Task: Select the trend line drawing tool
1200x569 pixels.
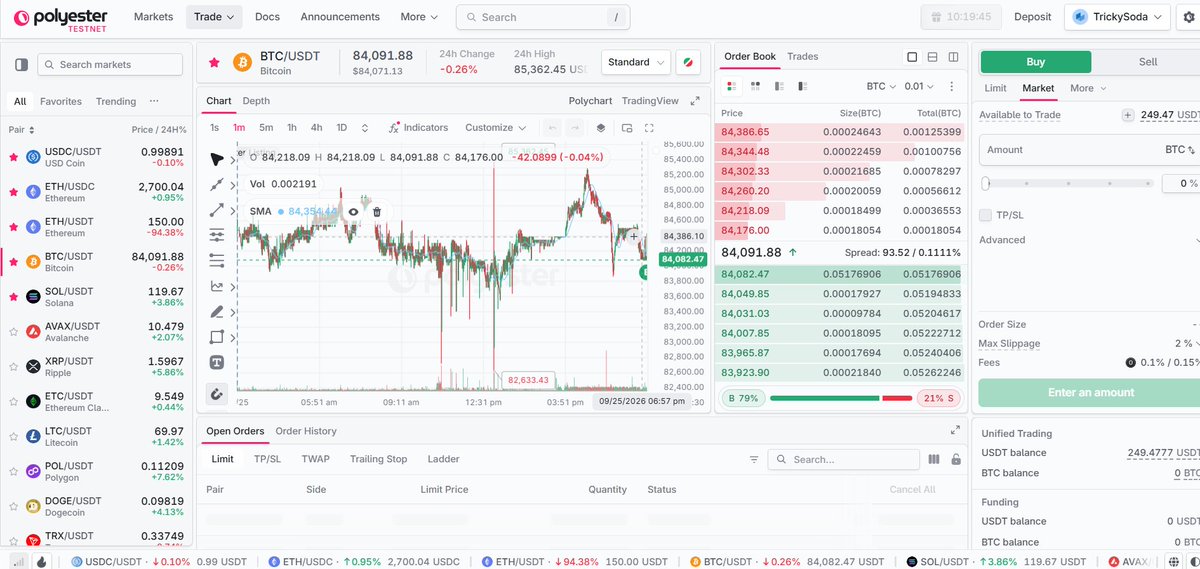Action: point(217,185)
